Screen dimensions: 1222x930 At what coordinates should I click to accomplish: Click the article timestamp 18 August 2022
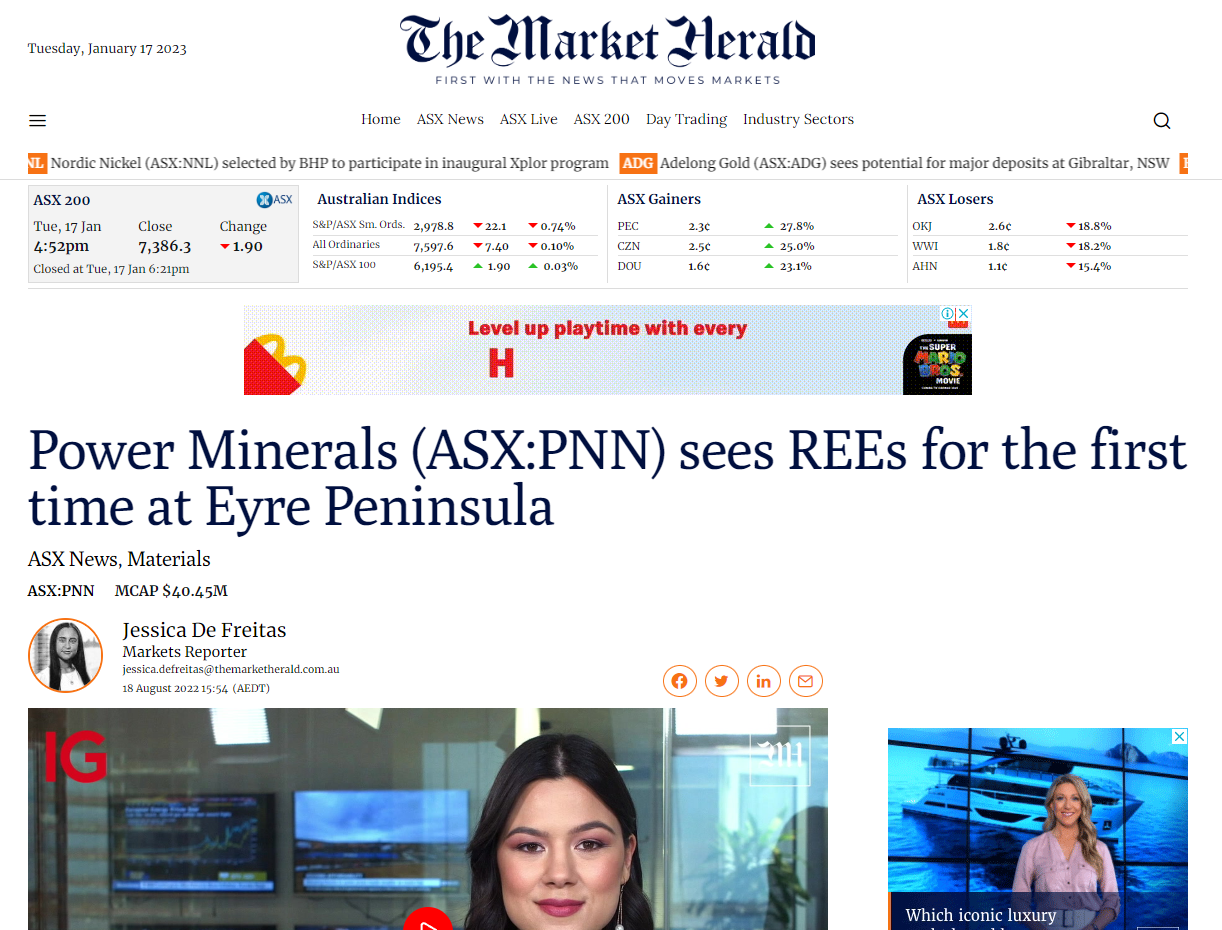[x=196, y=688]
